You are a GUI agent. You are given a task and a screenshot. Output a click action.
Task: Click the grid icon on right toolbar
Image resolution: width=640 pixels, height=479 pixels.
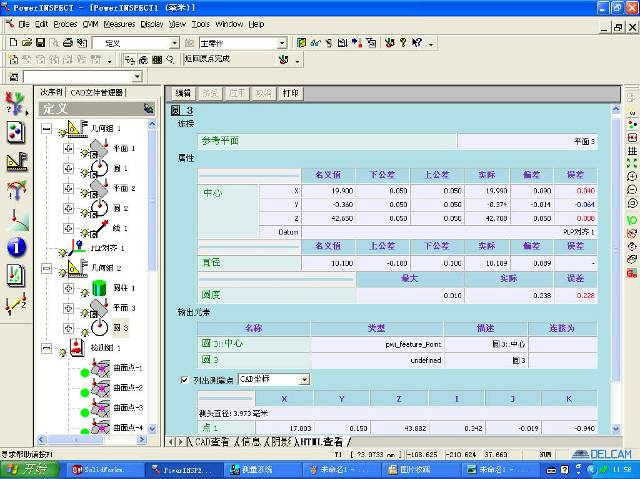(x=632, y=151)
